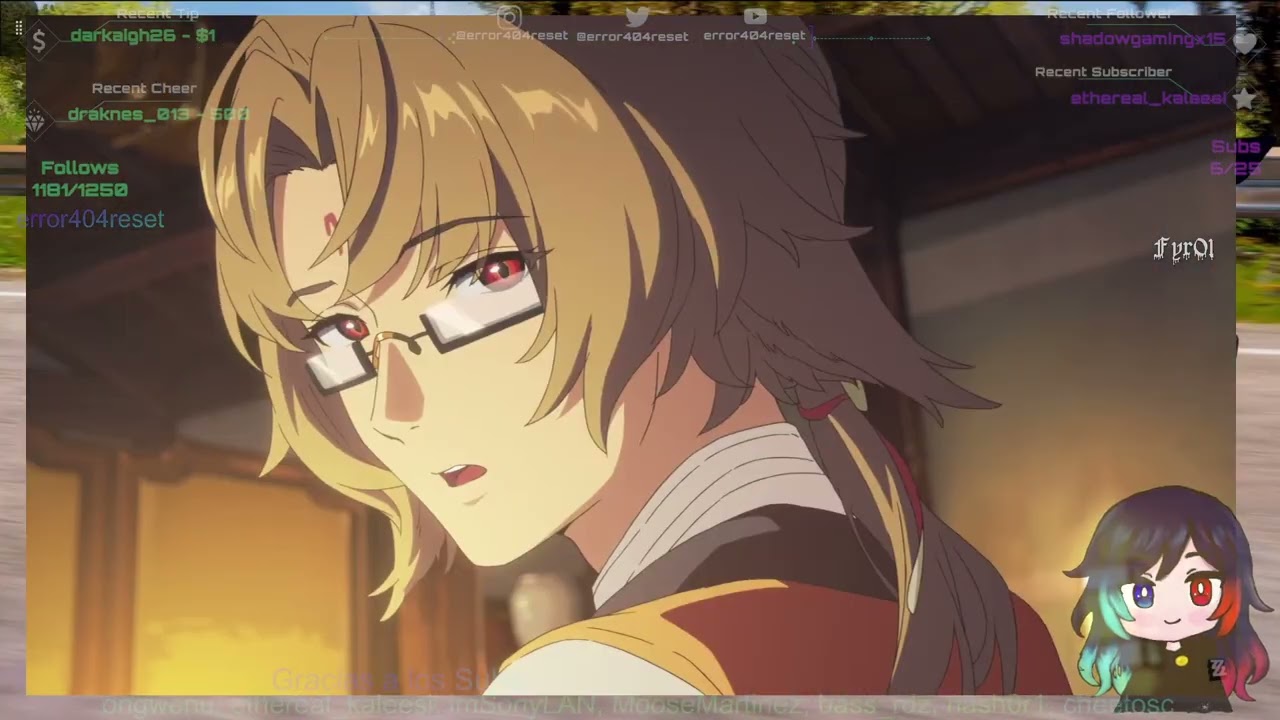Click recent follower 'shadowgamingx15'
The image size is (1280, 720).
1142,39
